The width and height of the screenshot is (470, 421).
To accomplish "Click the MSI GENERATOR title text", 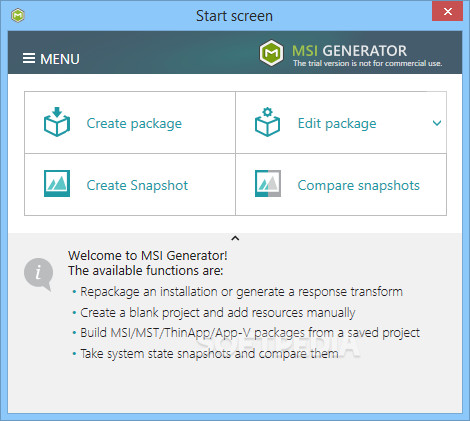I will pyautogui.click(x=349, y=51).
